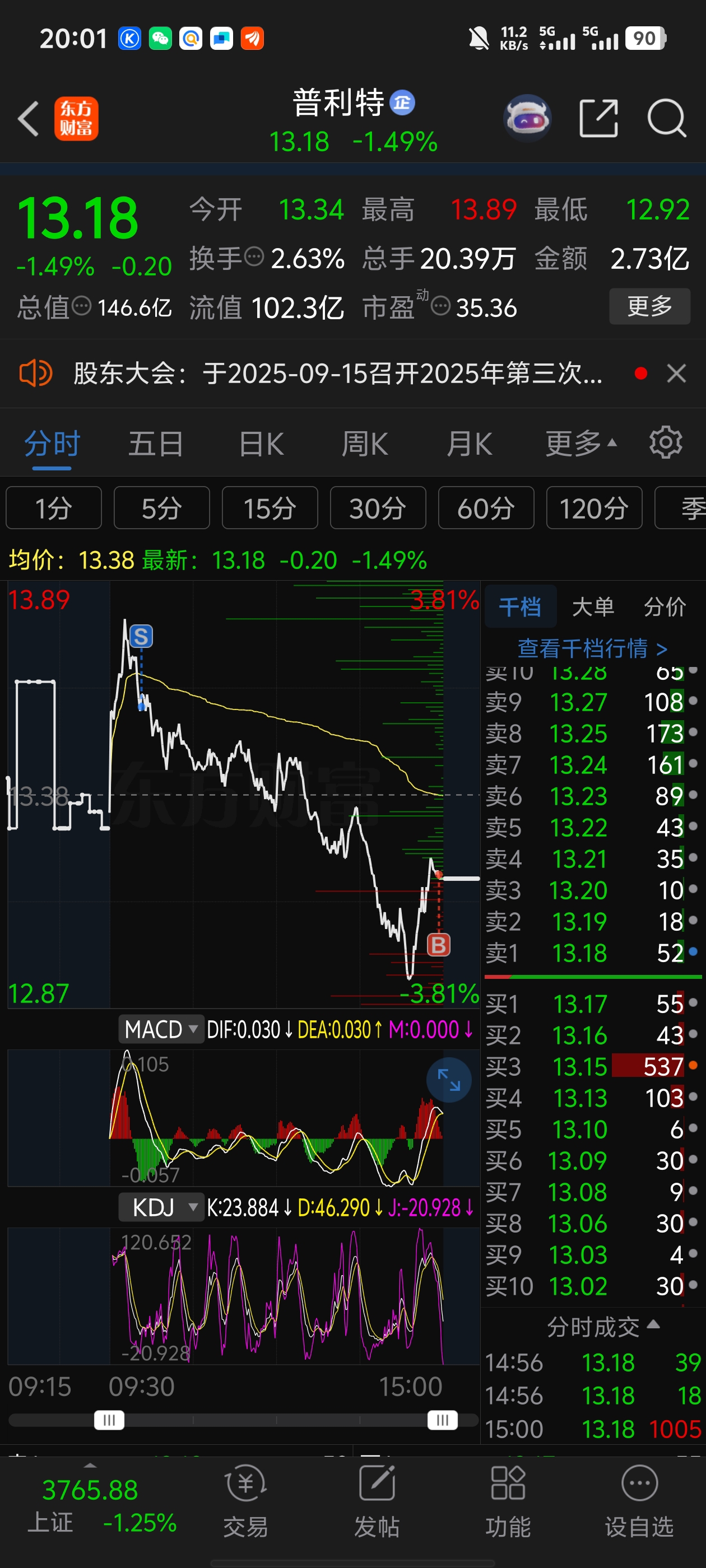Select the 1分 period button
This screenshot has width=706, height=1568.
(x=54, y=508)
